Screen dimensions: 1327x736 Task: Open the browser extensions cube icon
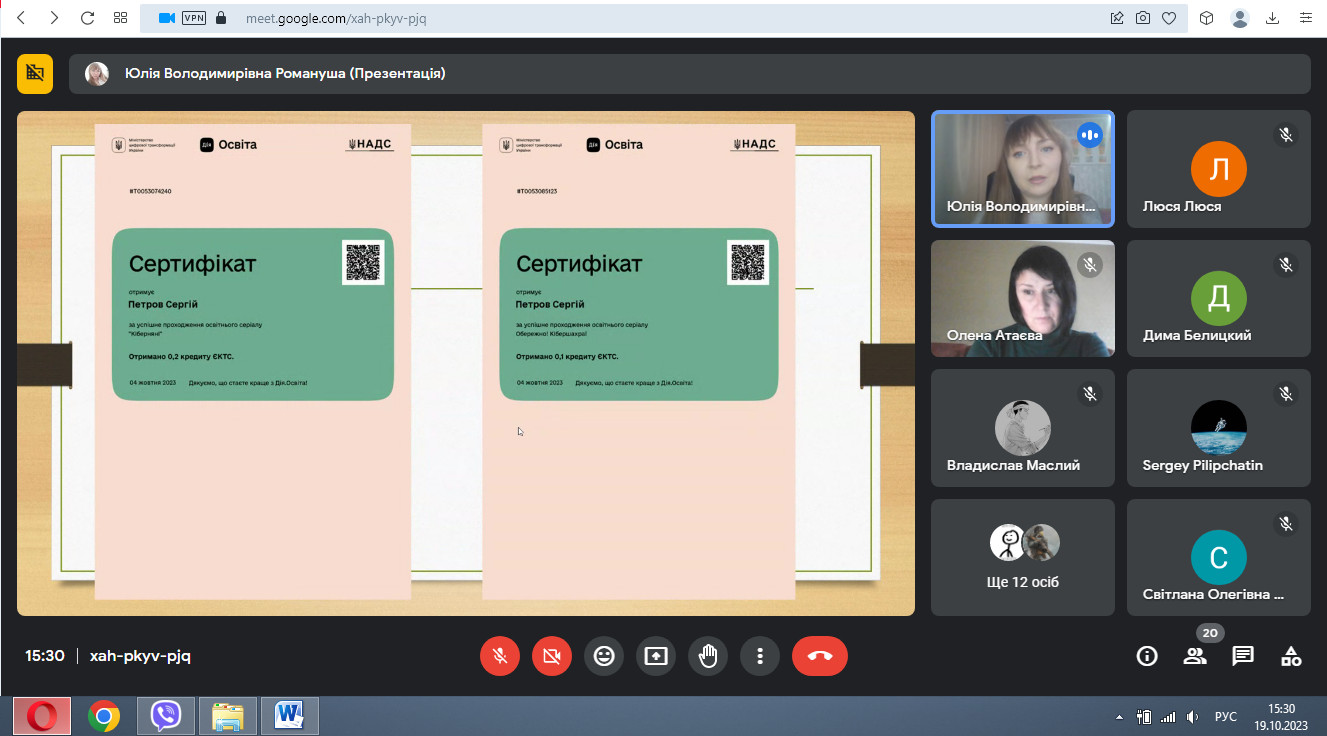[1207, 18]
